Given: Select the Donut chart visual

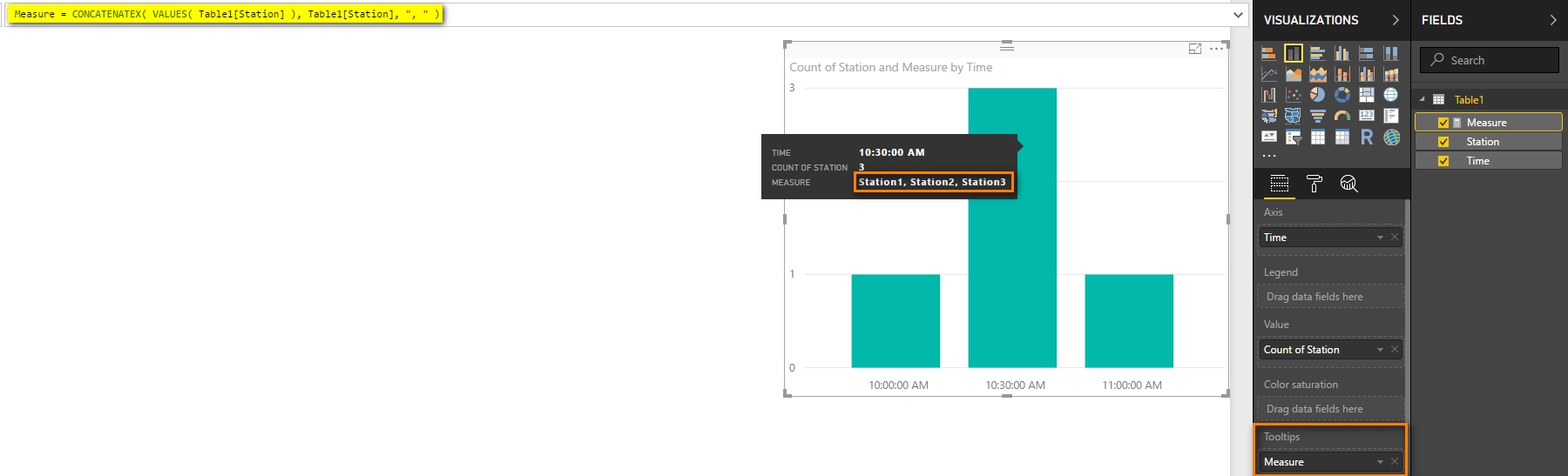Looking at the screenshot, I should pos(1342,95).
